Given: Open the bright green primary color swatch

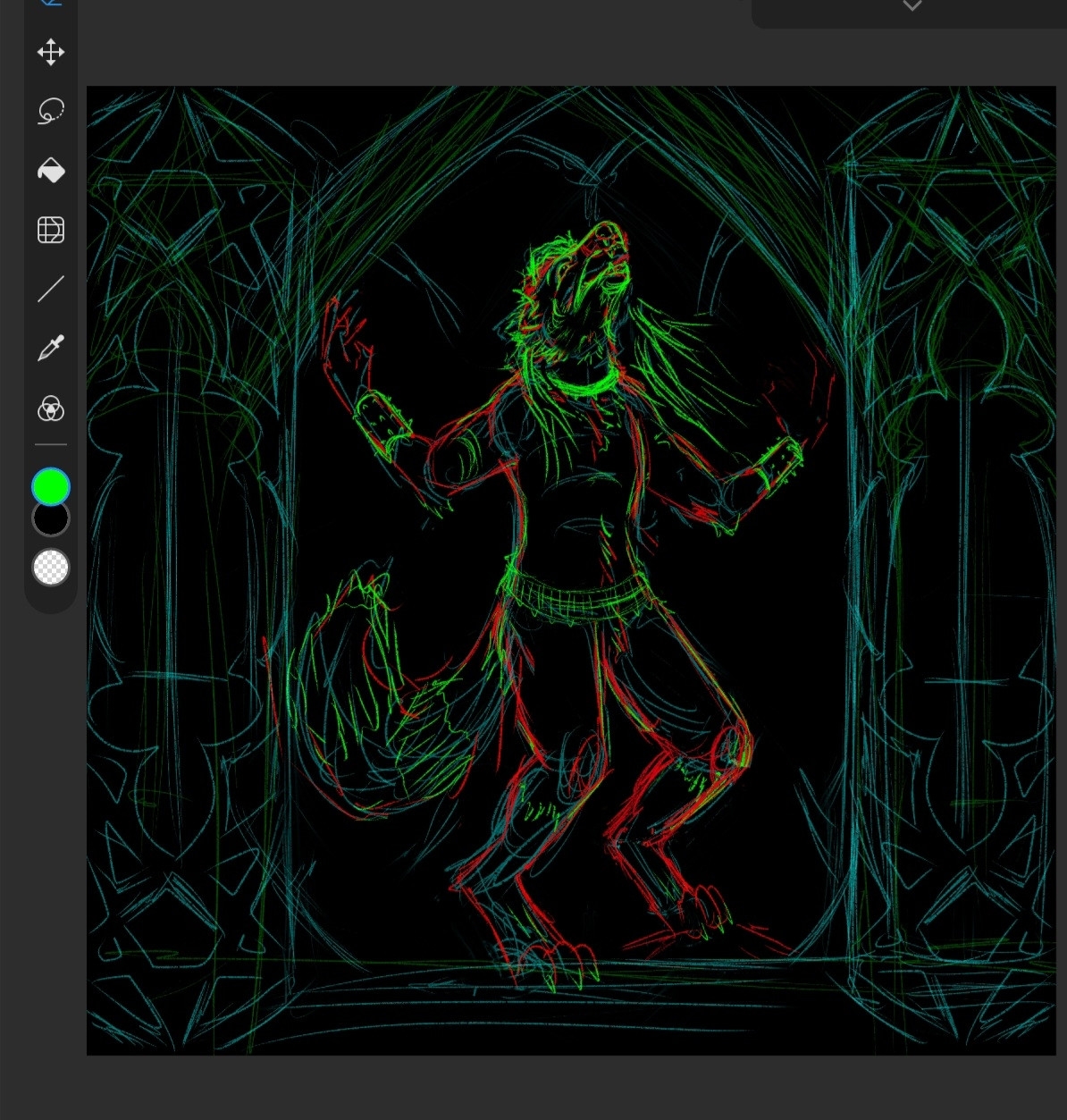Looking at the screenshot, I should point(51,486).
